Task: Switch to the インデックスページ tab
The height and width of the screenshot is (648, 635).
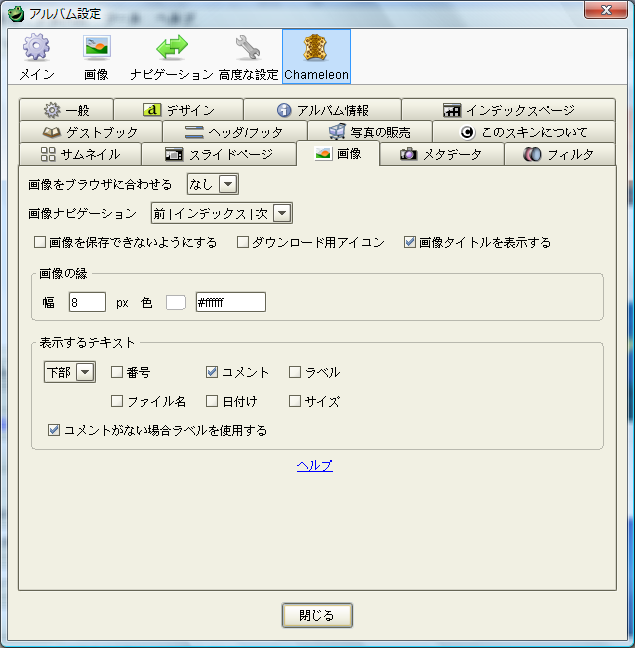Action: click(509, 110)
